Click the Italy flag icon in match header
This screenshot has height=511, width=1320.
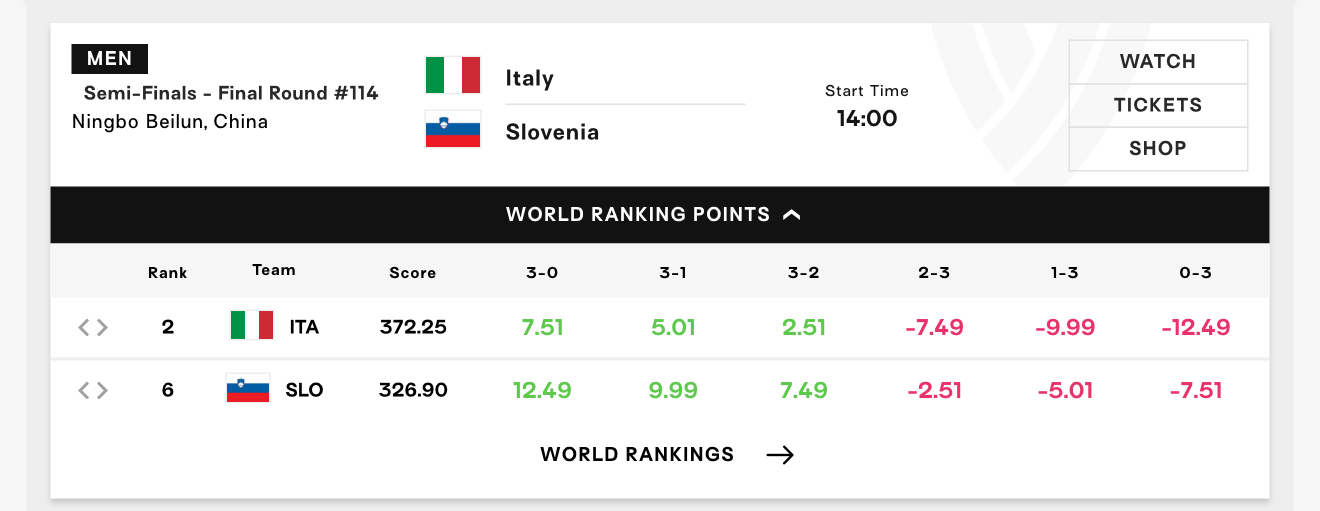453,75
